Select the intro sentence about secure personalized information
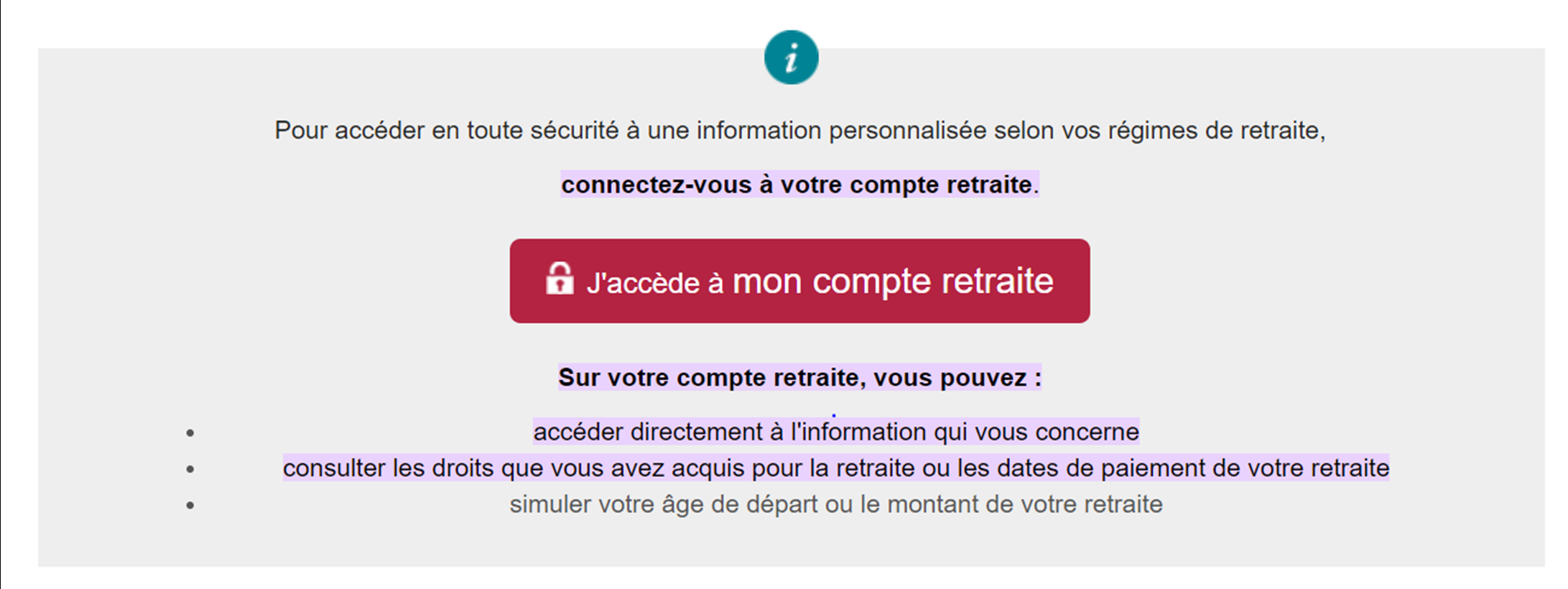The width and height of the screenshot is (1568, 589). pyautogui.click(x=799, y=131)
